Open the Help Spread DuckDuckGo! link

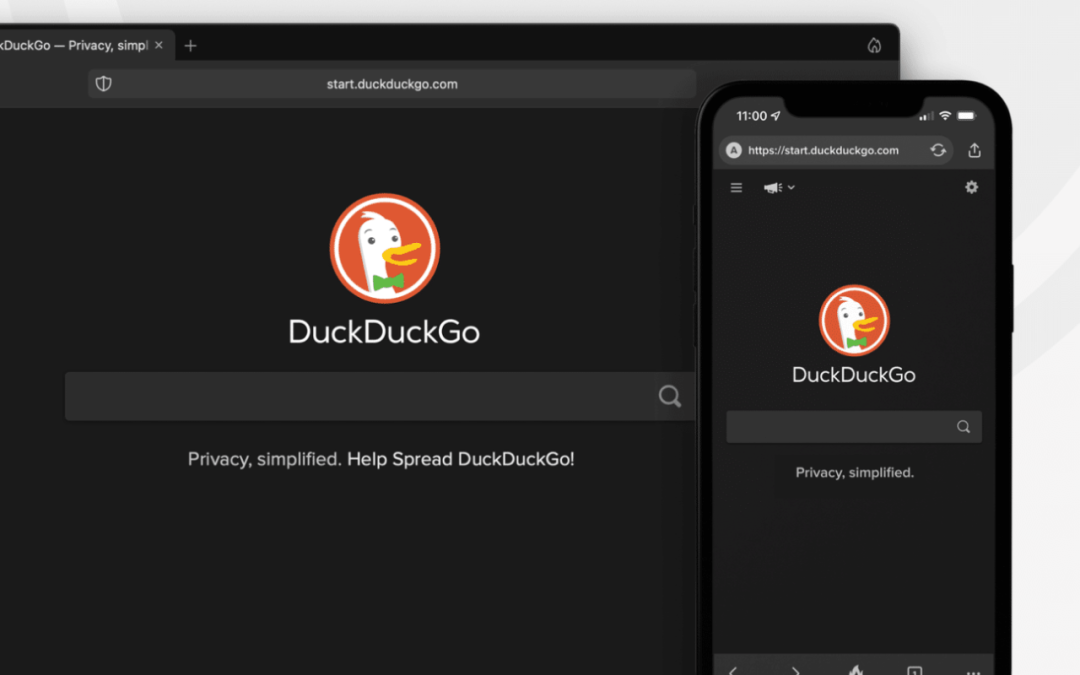460,459
